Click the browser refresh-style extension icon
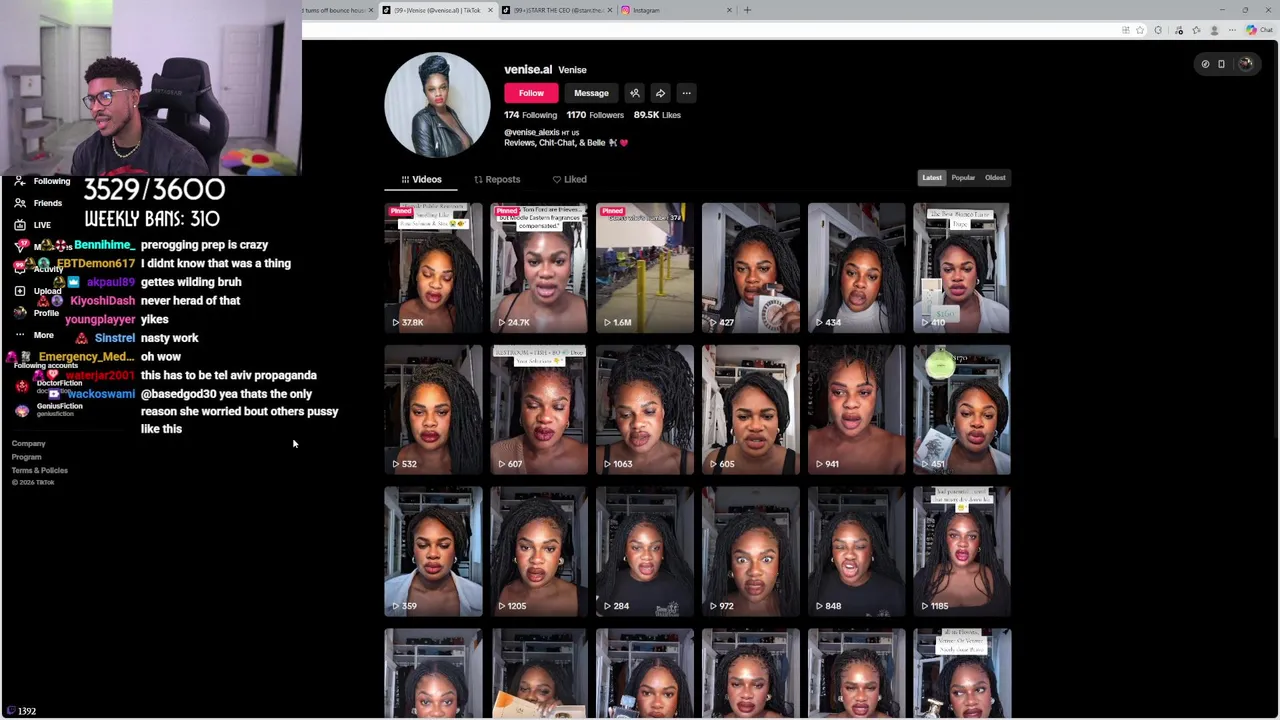The image size is (1280, 720). (1158, 30)
